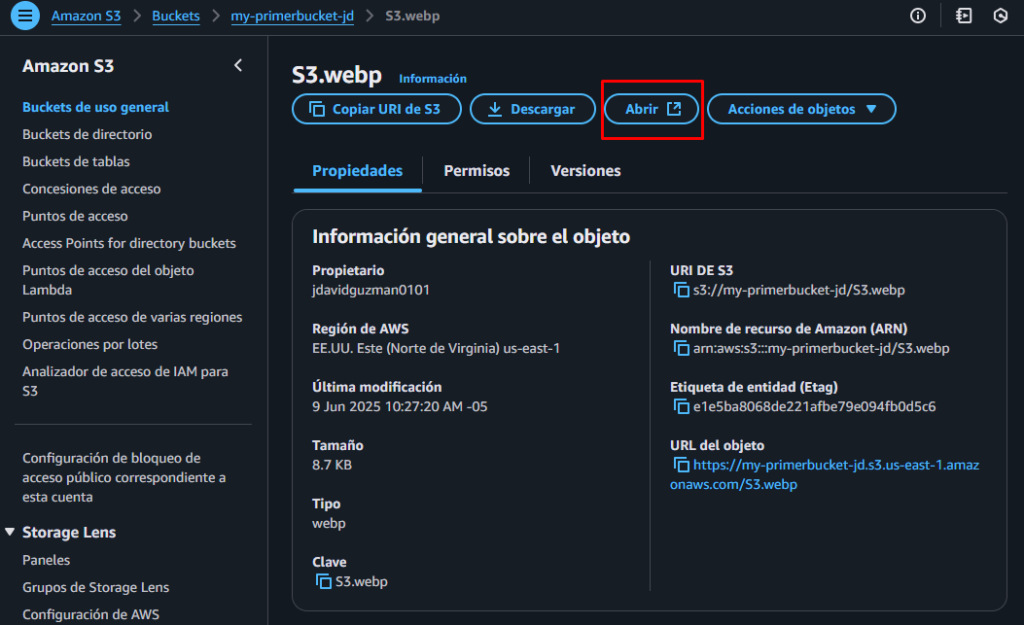Viewport: 1024px width, 625px height.
Task: Open Configuración de AWS in sidebar
Action: coord(91,615)
